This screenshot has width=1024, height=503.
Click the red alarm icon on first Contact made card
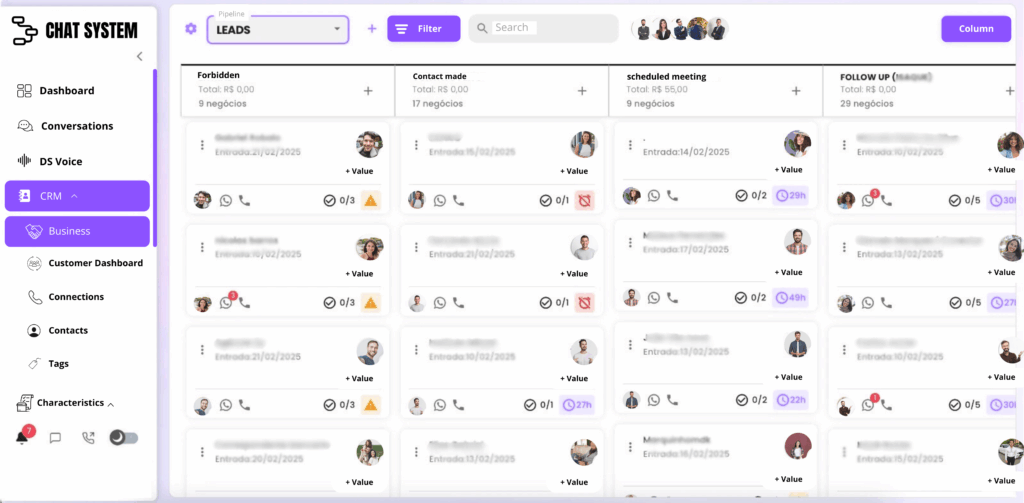point(584,201)
